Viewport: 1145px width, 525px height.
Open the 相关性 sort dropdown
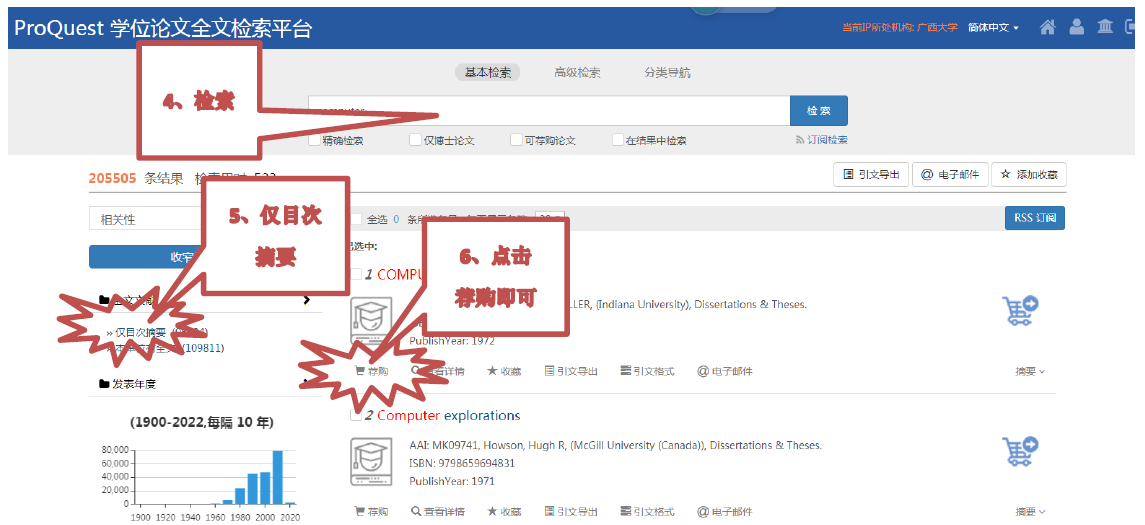(146, 219)
